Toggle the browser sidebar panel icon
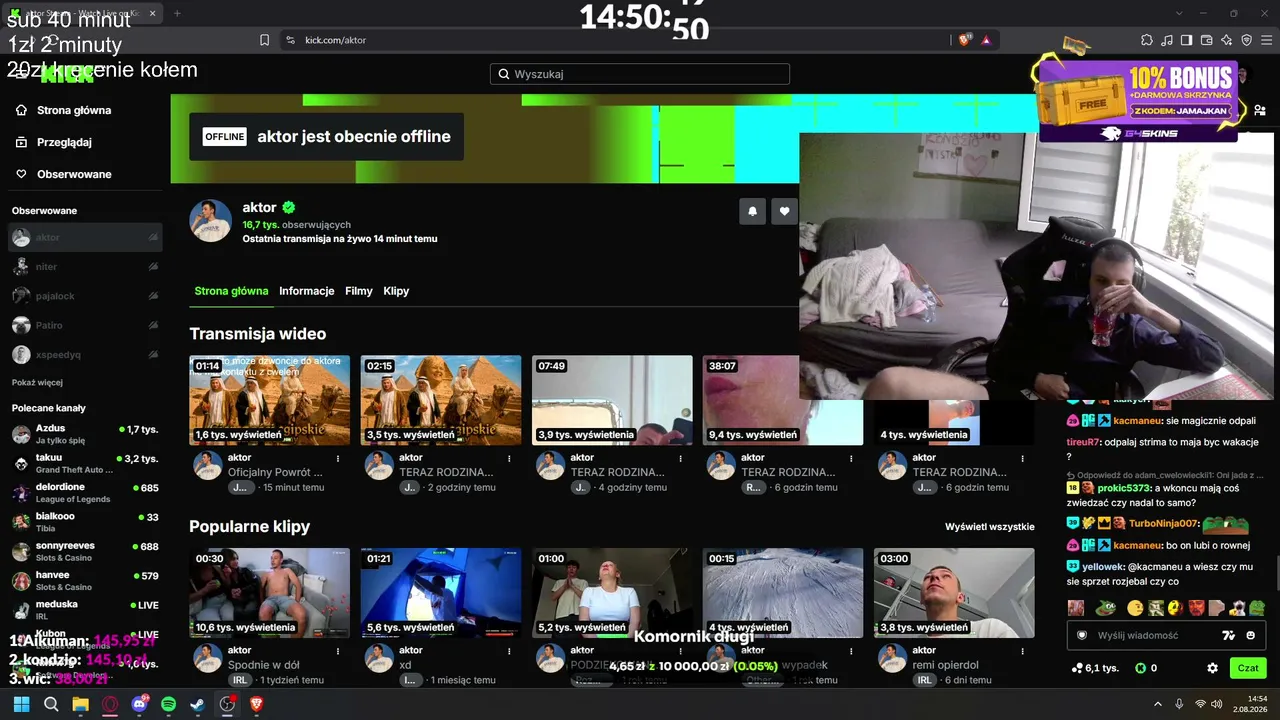 (1187, 40)
